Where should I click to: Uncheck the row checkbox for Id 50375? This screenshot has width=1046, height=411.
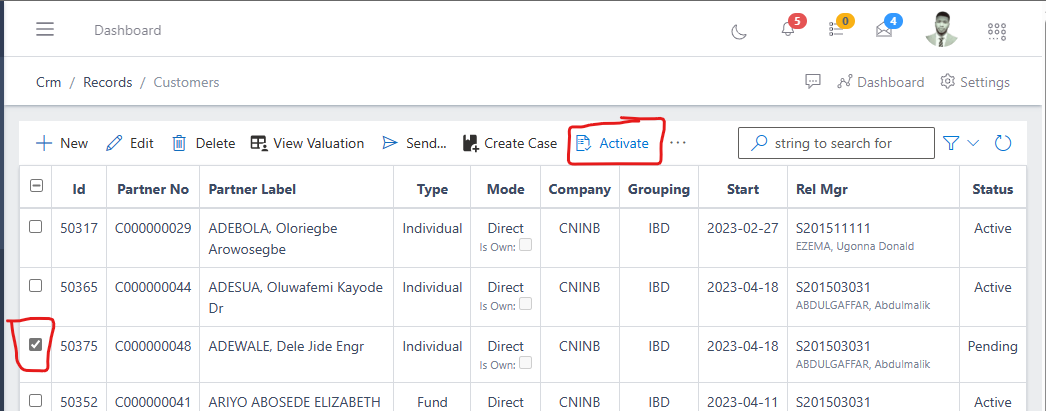coord(36,344)
